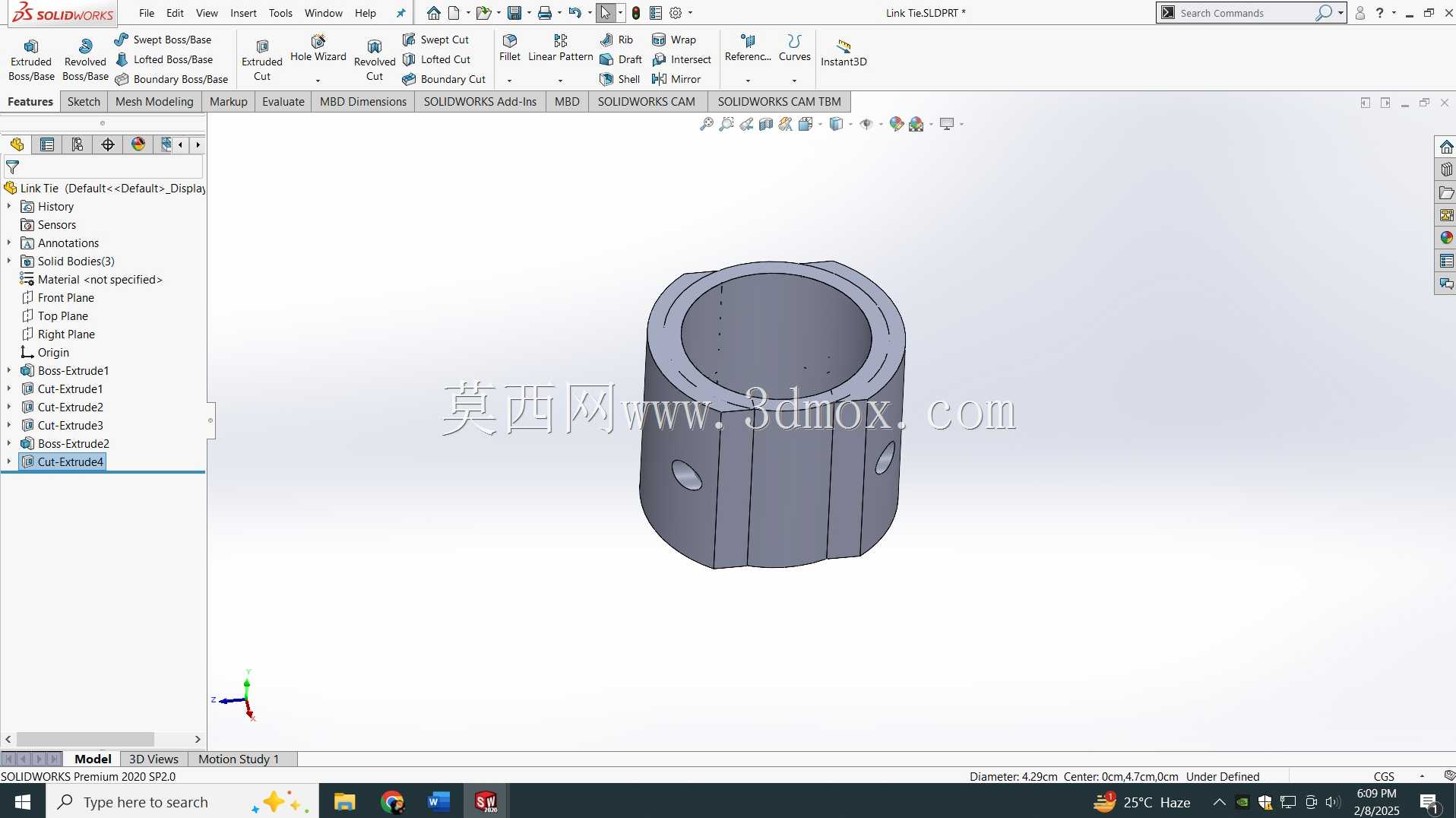Select the Rib feature tool
Image resolution: width=1456 pixels, height=818 pixels.
[x=616, y=40]
